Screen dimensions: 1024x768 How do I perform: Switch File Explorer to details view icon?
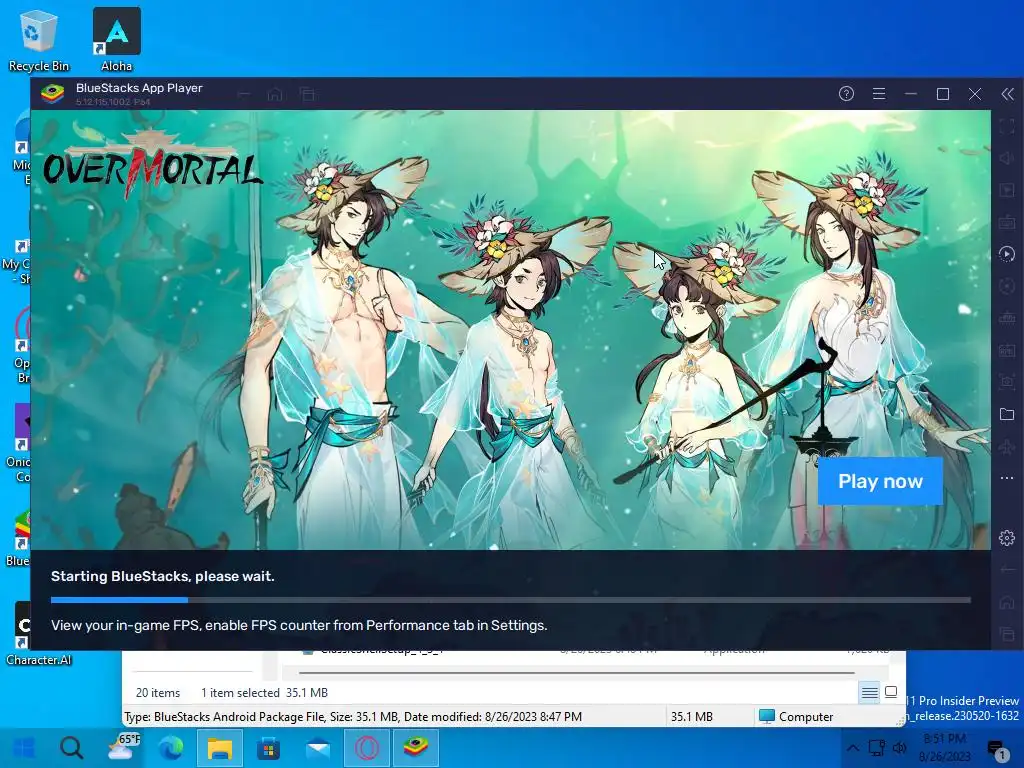click(x=869, y=692)
